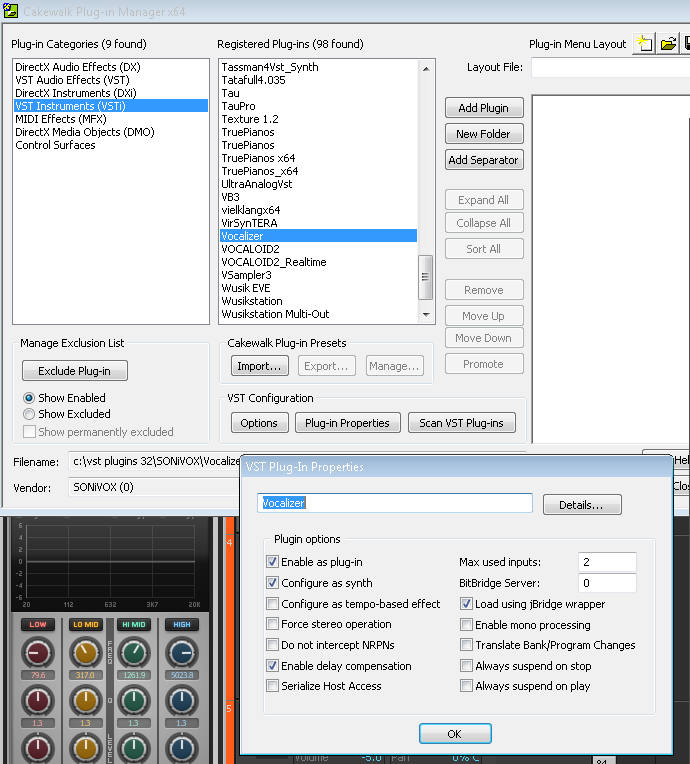Select the LOW band button in EQ
Image resolution: width=690 pixels, height=764 pixels.
click(x=38, y=624)
